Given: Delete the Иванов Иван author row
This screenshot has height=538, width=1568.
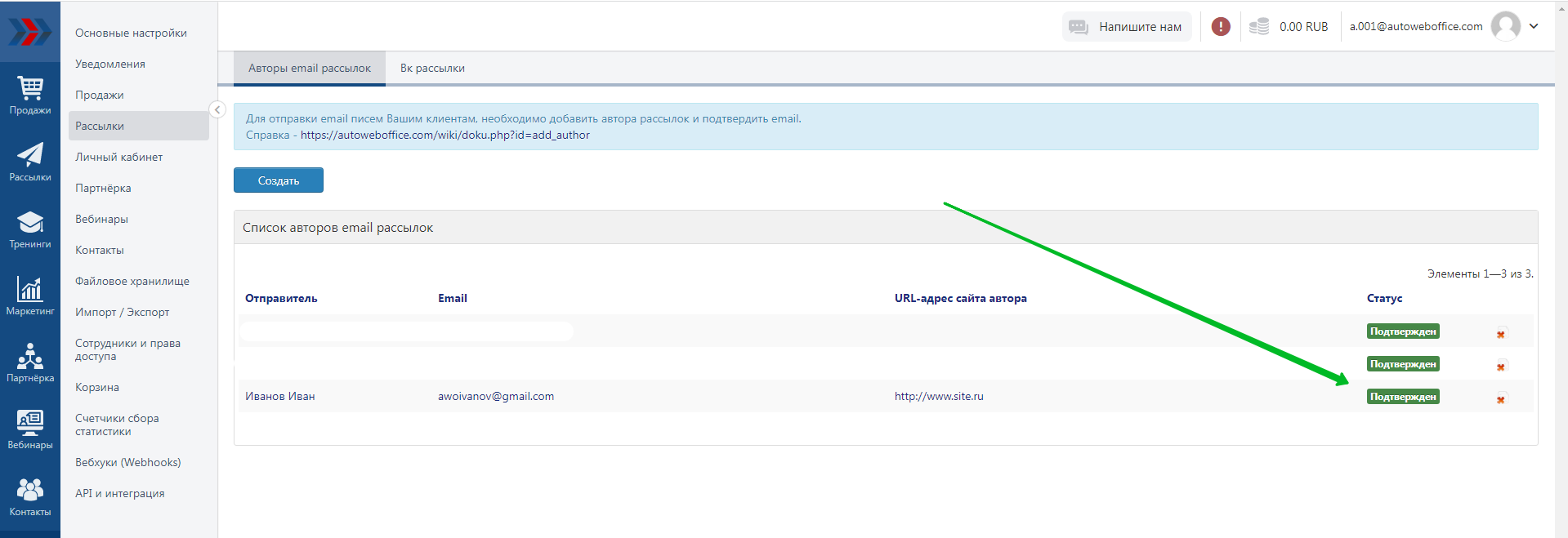Looking at the screenshot, I should coord(1501,399).
